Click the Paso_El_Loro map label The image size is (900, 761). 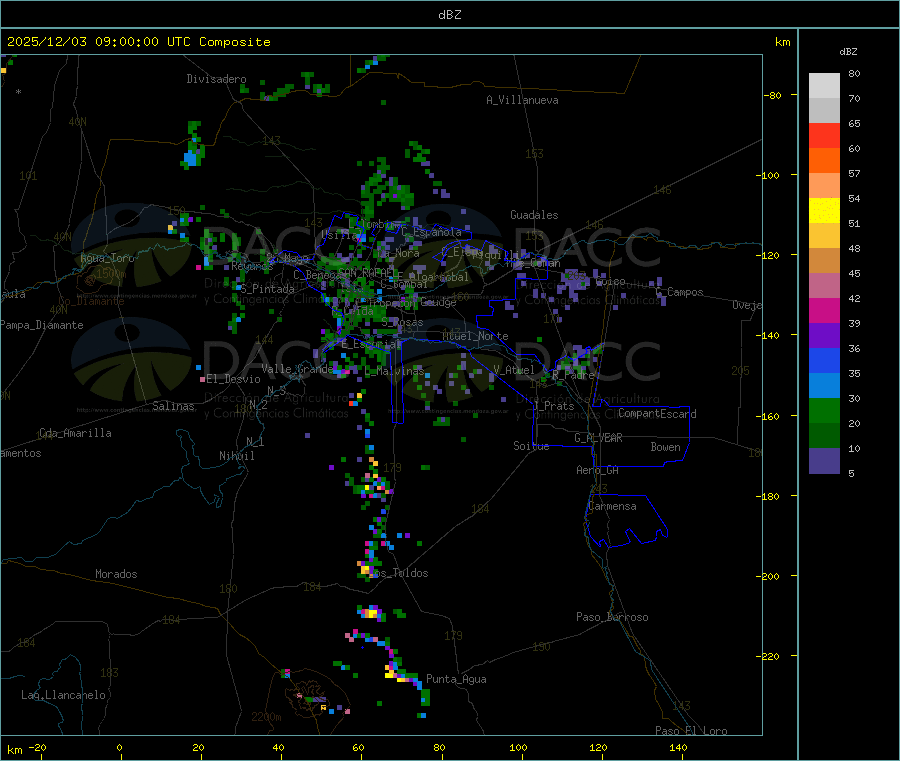(691, 731)
